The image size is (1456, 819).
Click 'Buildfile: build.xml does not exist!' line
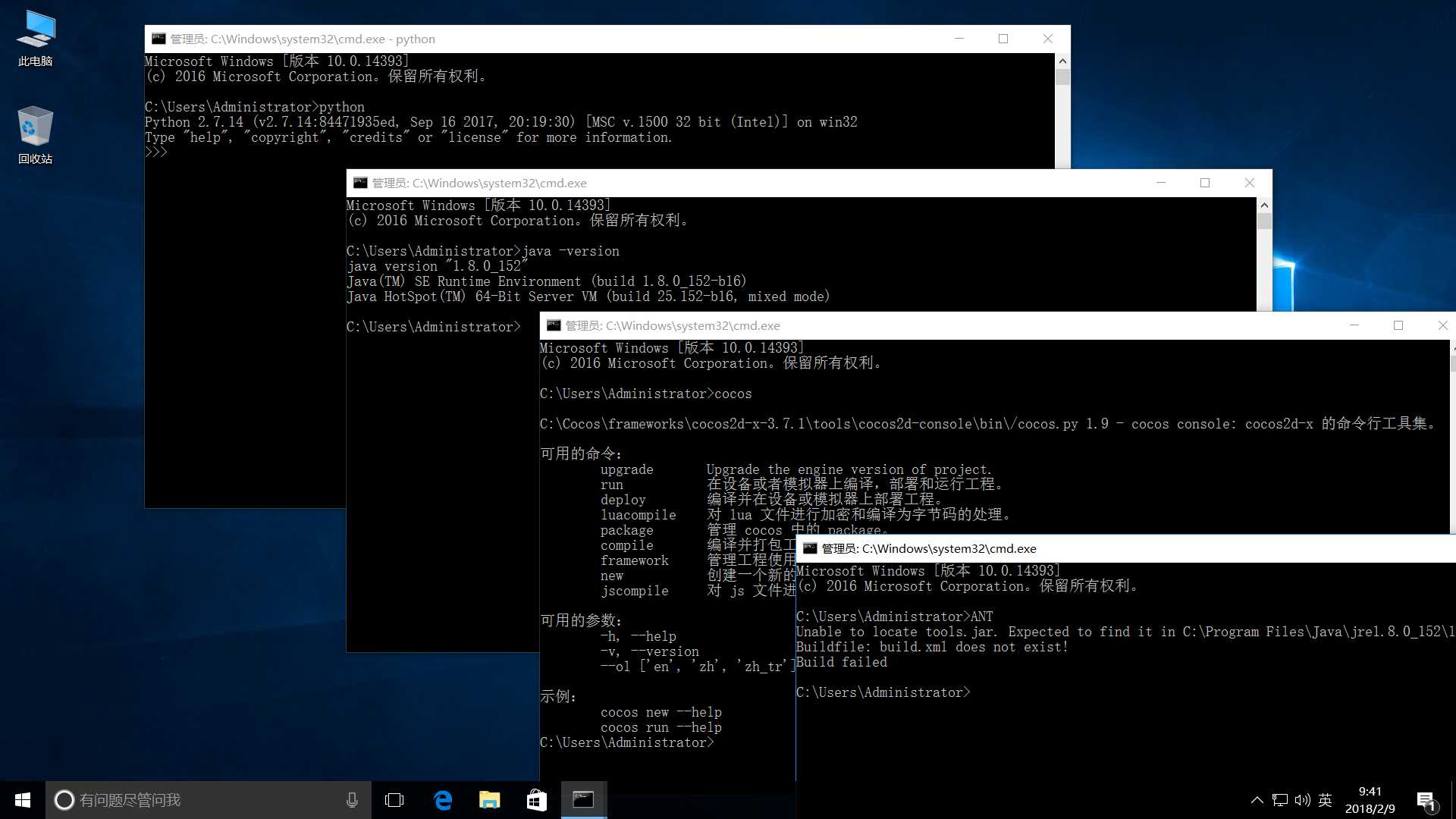[x=933, y=647]
